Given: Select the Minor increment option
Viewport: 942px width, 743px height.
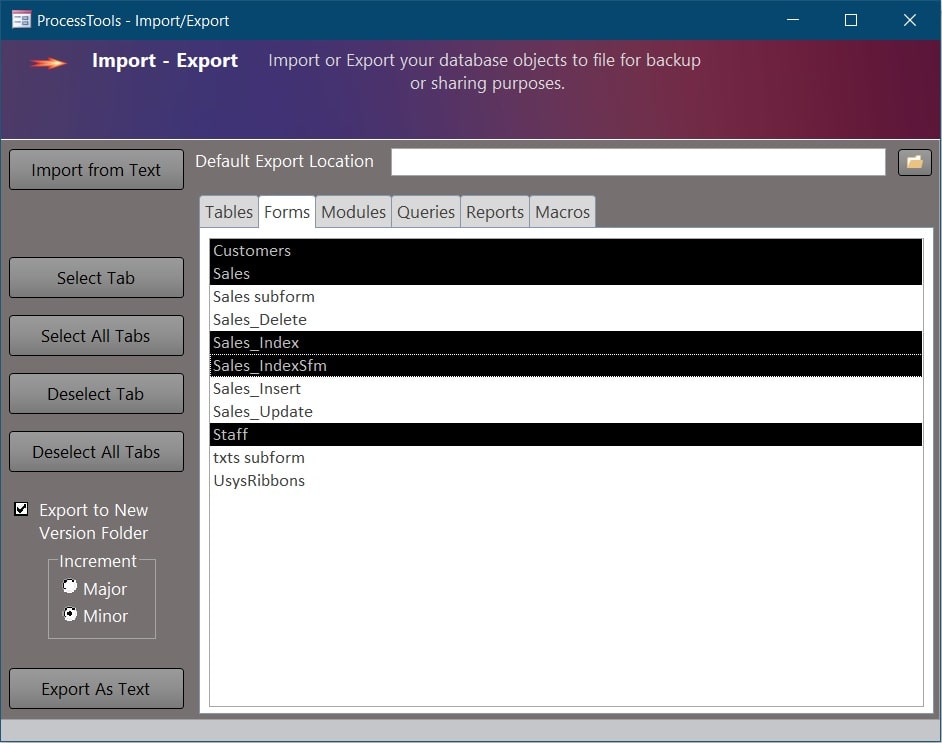Looking at the screenshot, I should 69,615.
